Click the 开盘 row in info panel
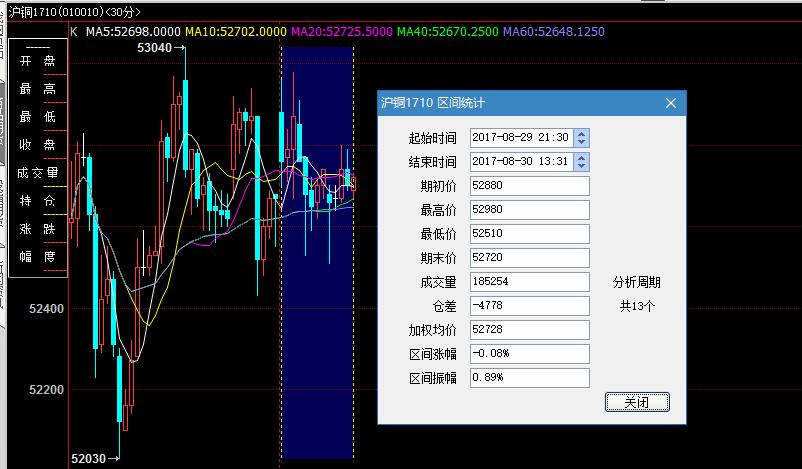The height and width of the screenshot is (469, 802). click(39, 61)
